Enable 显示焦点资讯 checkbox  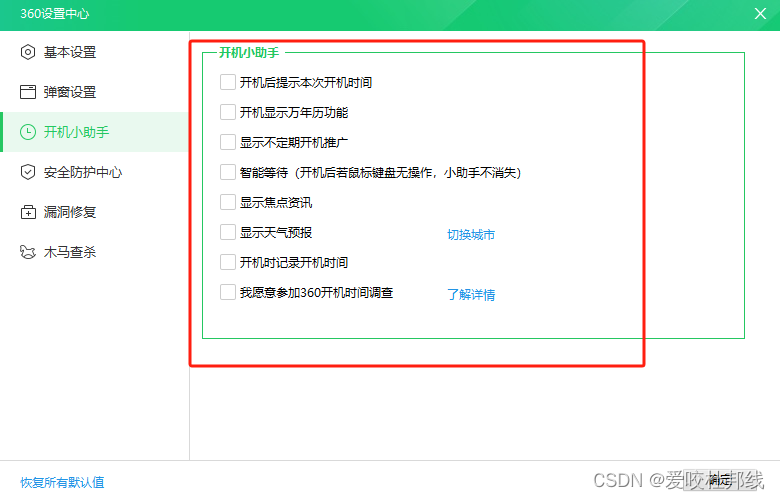[228, 202]
